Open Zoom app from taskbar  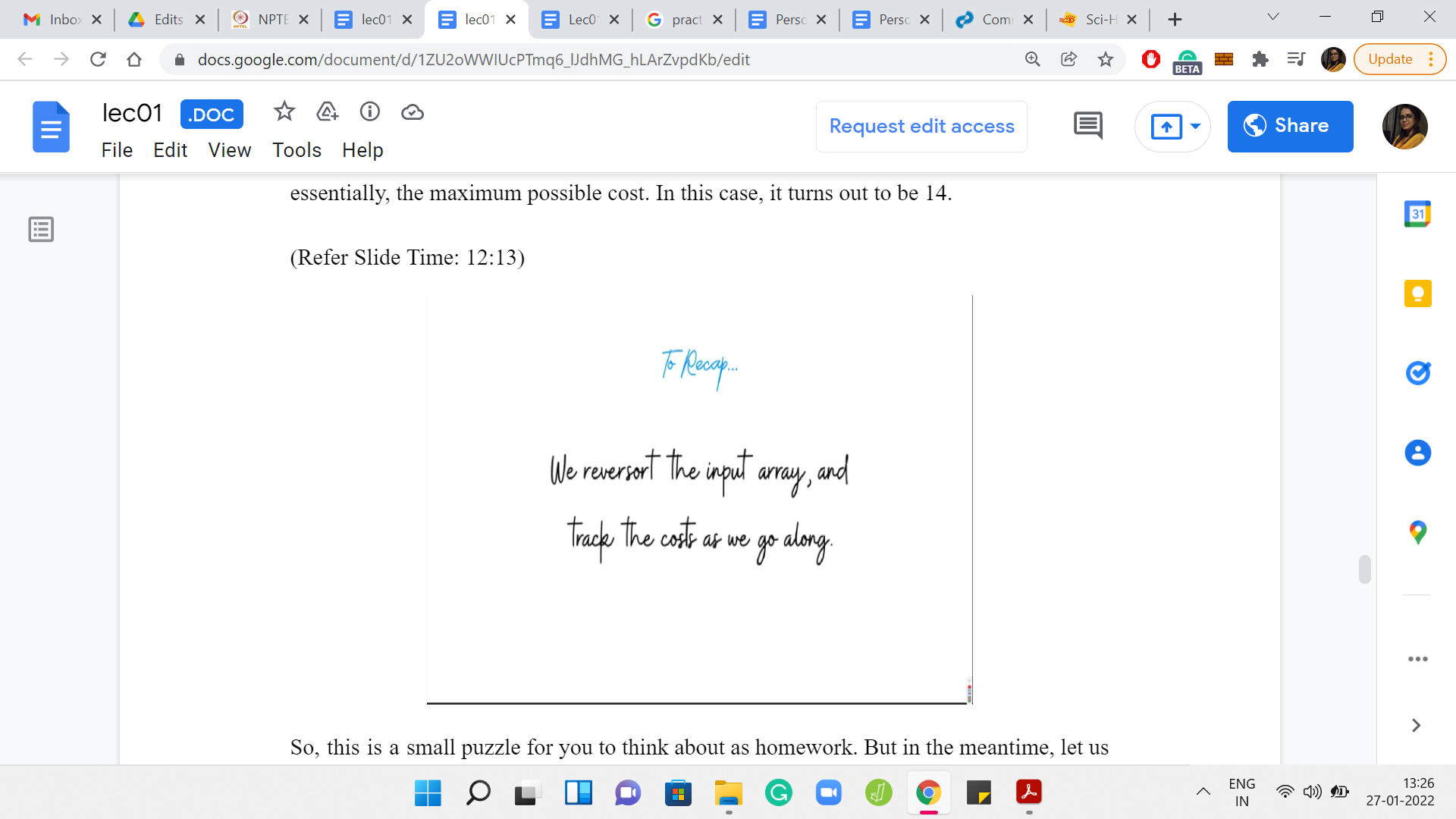[828, 793]
